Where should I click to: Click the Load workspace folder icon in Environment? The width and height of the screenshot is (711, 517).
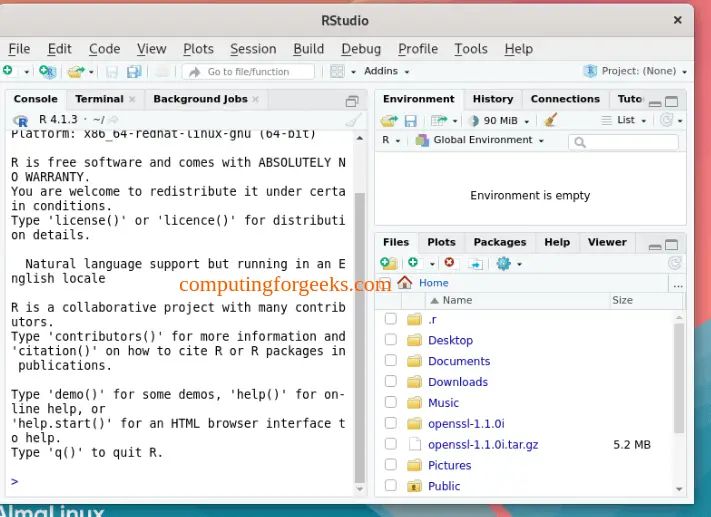[x=389, y=121]
